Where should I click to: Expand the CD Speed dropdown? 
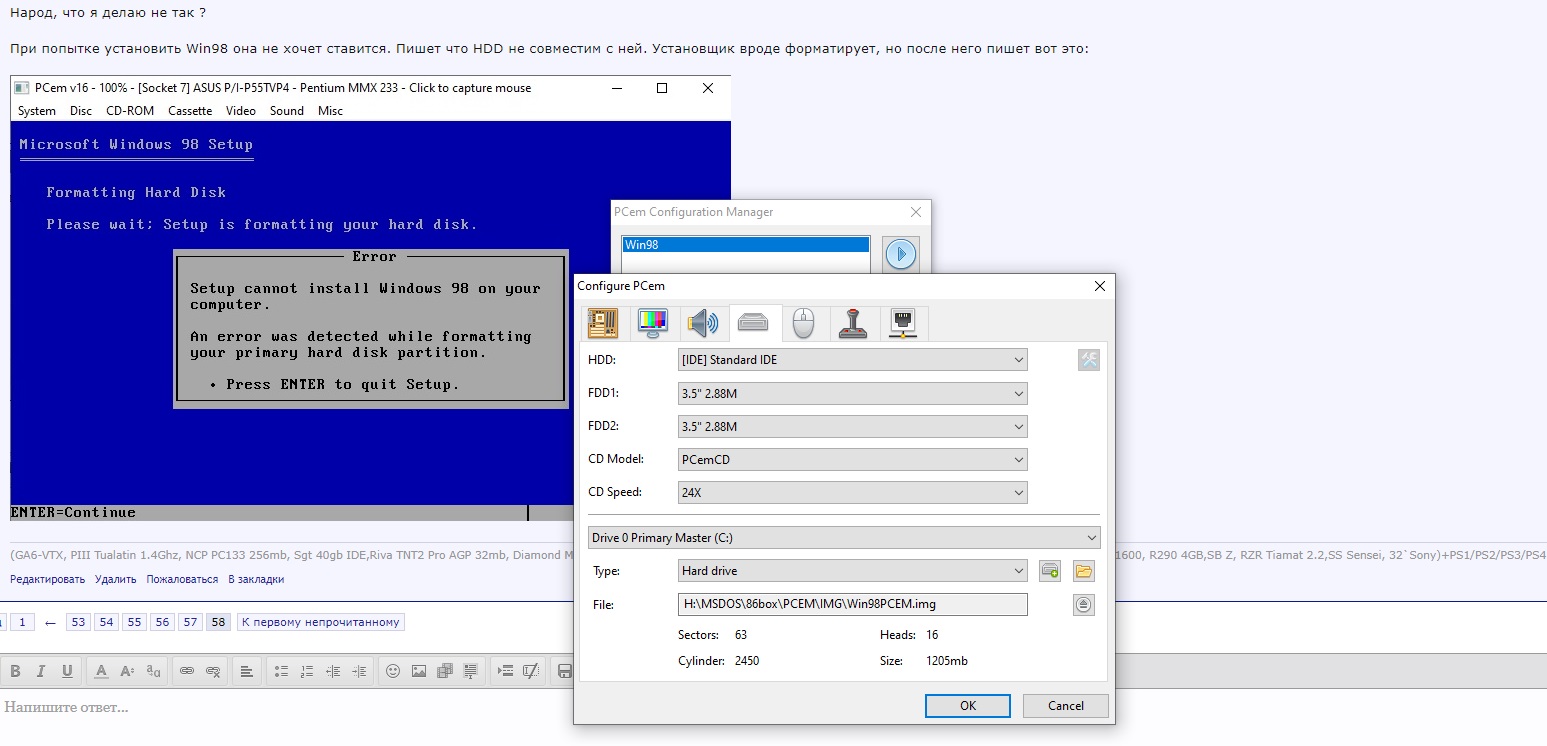pos(853,493)
